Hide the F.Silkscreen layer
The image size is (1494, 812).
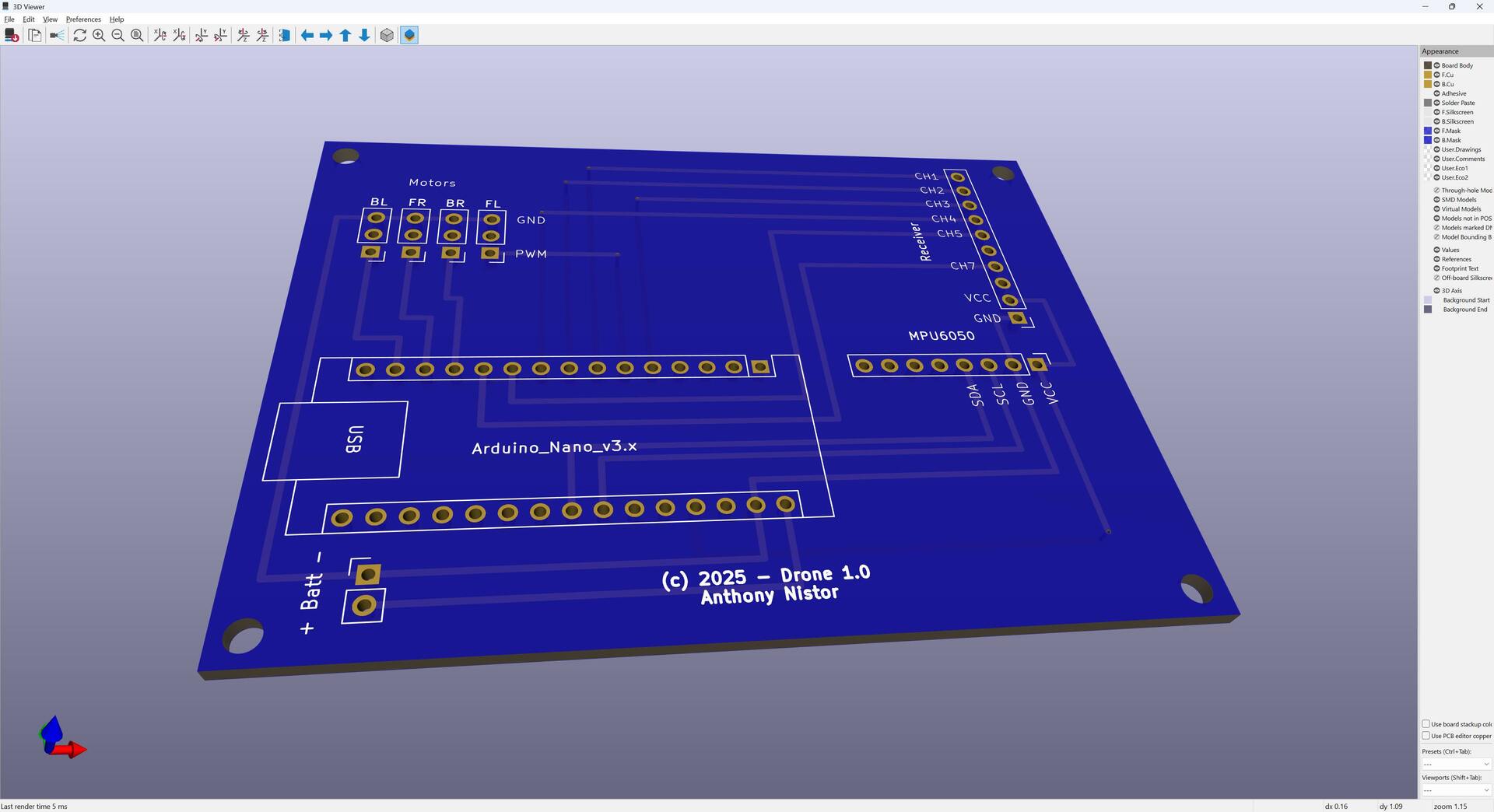pos(1436,112)
